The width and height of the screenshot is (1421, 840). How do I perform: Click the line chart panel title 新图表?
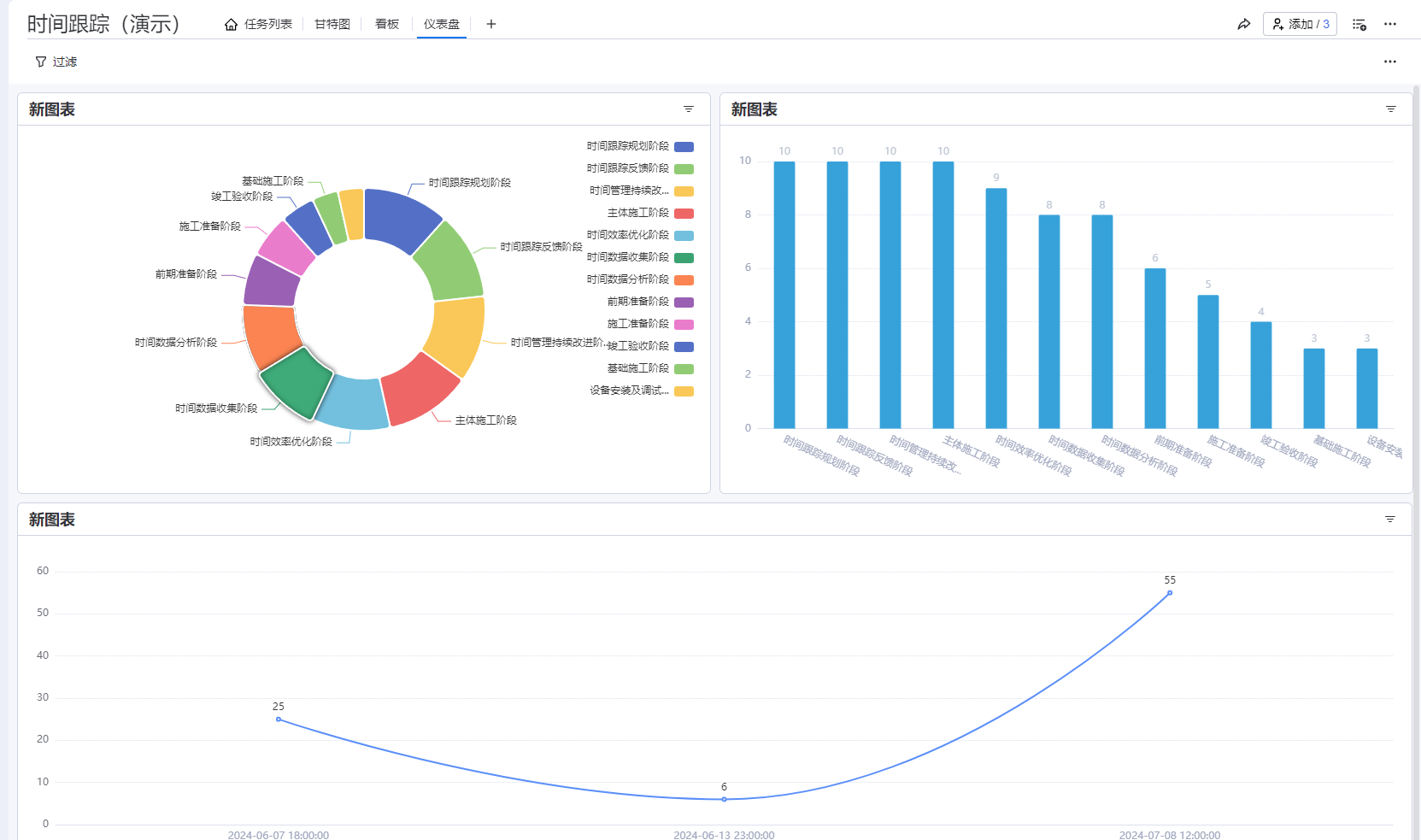point(52,520)
